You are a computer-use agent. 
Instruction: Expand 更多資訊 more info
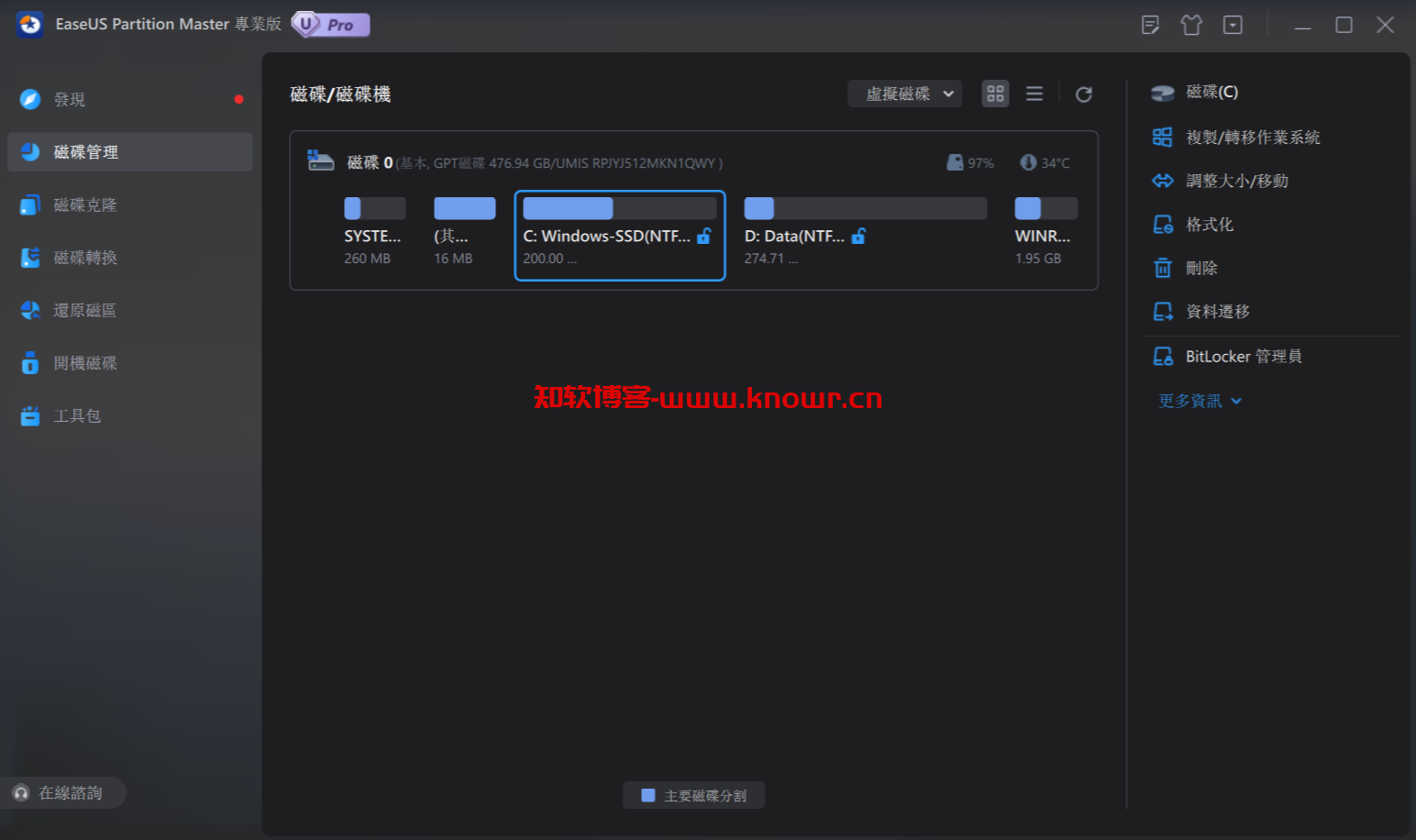tap(1200, 401)
